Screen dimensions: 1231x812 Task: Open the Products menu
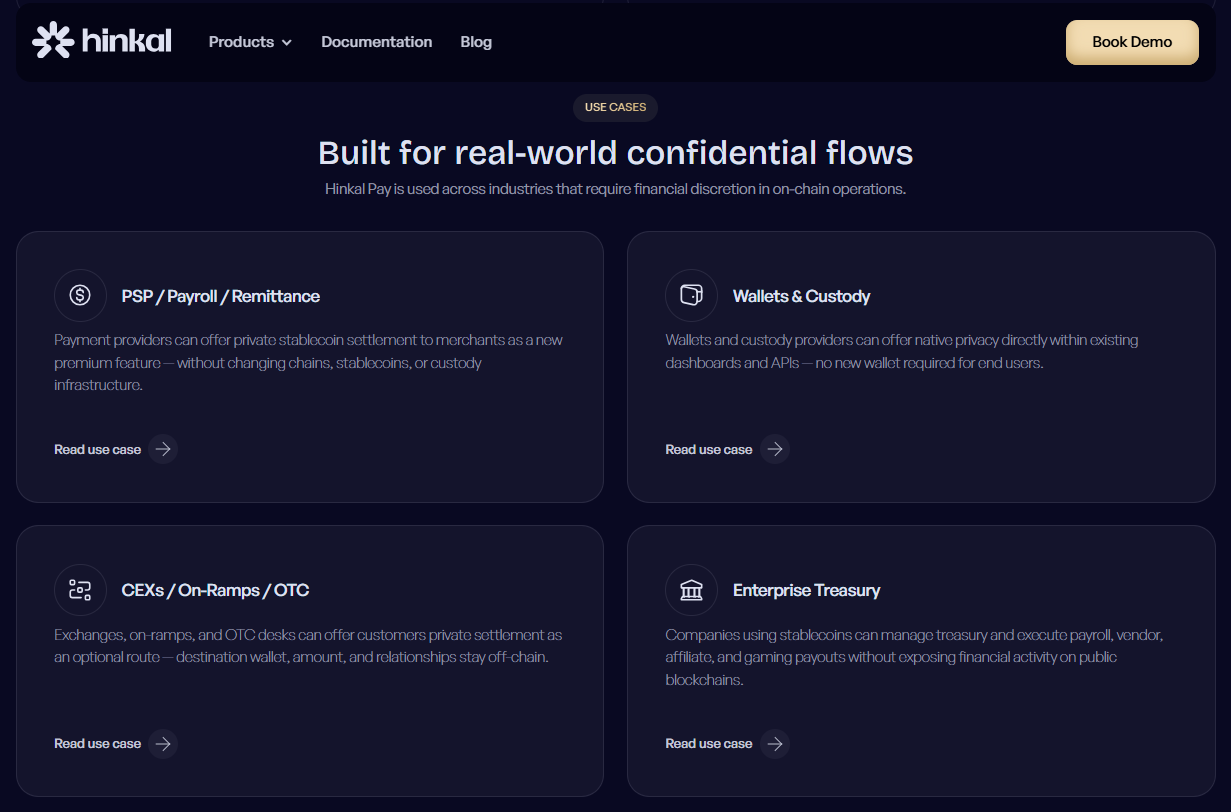coord(250,42)
